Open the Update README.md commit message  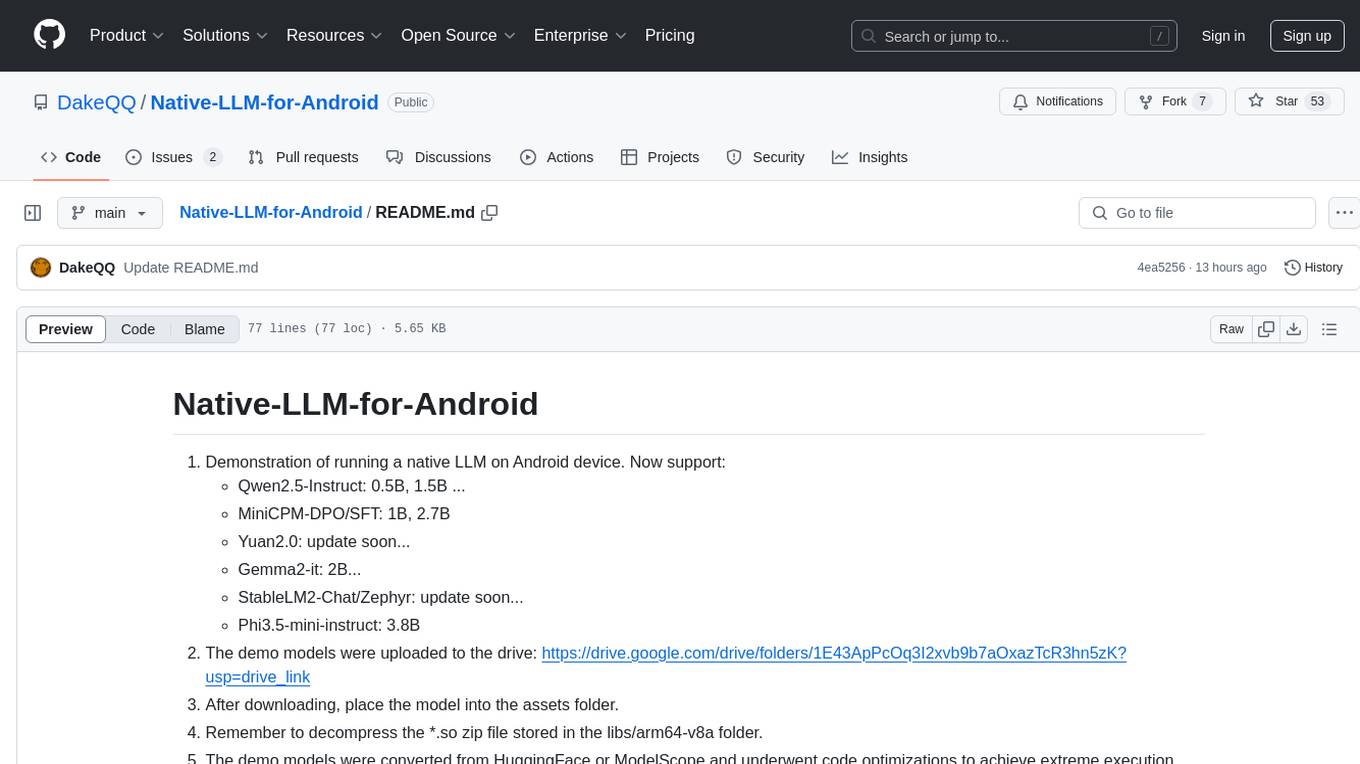click(191, 268)
